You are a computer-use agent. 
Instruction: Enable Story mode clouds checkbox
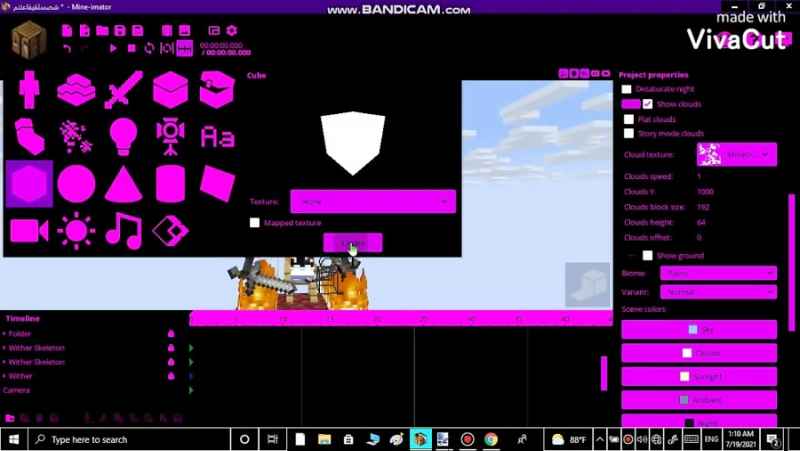[629, 133]
